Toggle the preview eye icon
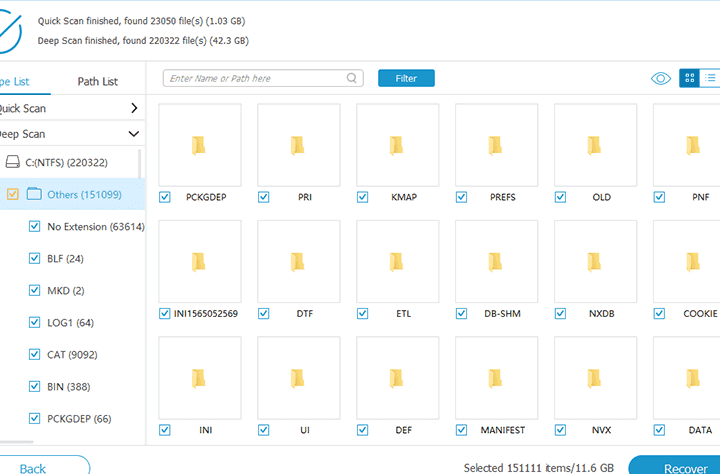 [x=661, y=78]
